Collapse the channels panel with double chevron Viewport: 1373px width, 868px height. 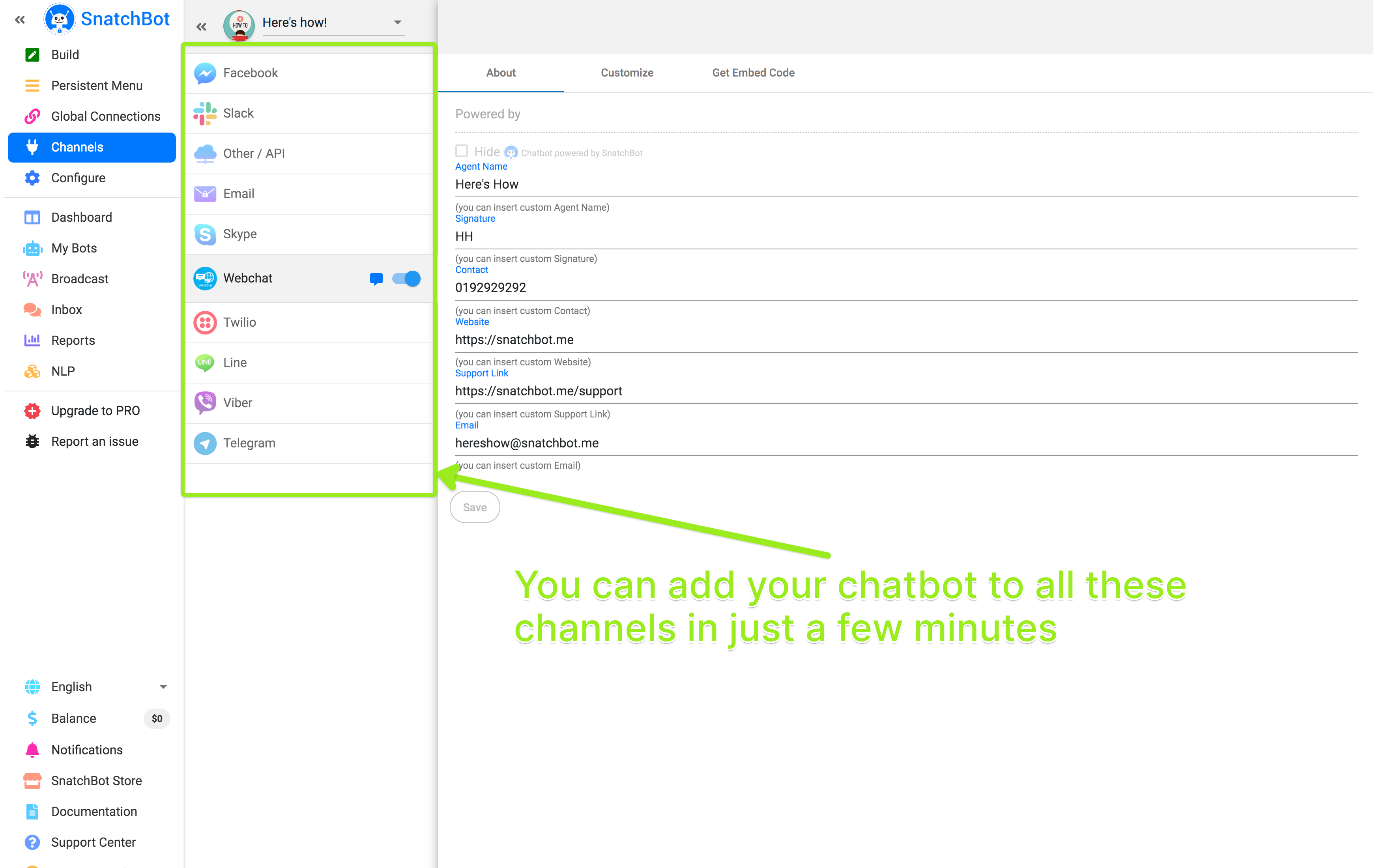(201, 27)
